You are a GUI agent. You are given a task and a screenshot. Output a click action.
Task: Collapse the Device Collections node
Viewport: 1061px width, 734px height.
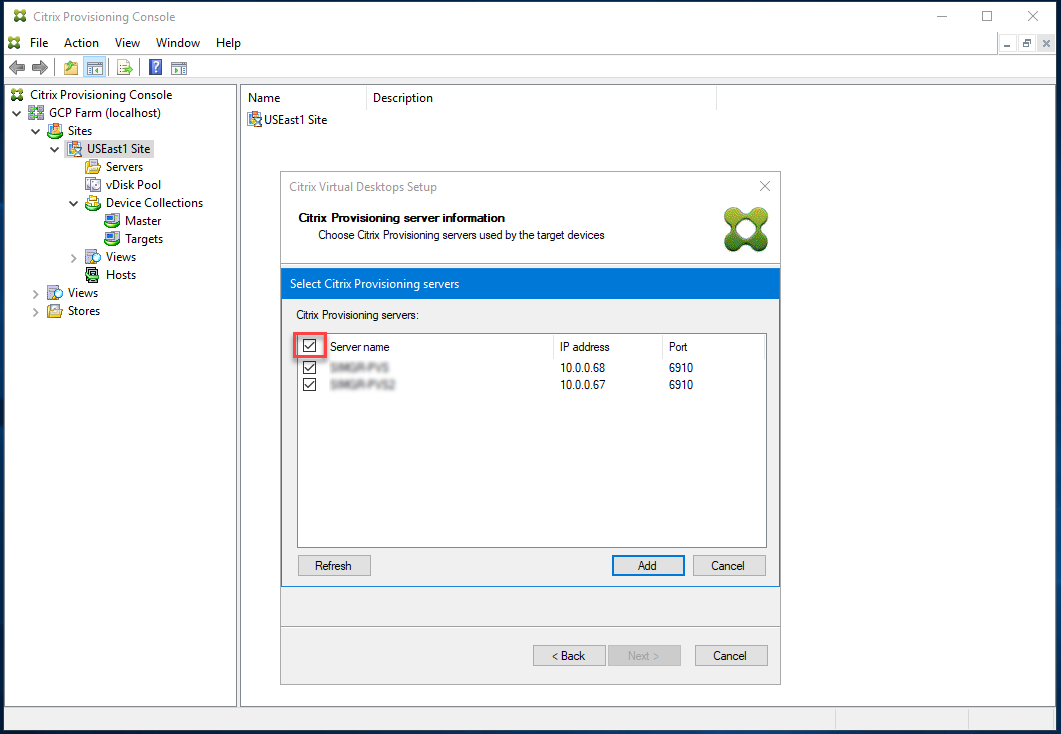73,202
